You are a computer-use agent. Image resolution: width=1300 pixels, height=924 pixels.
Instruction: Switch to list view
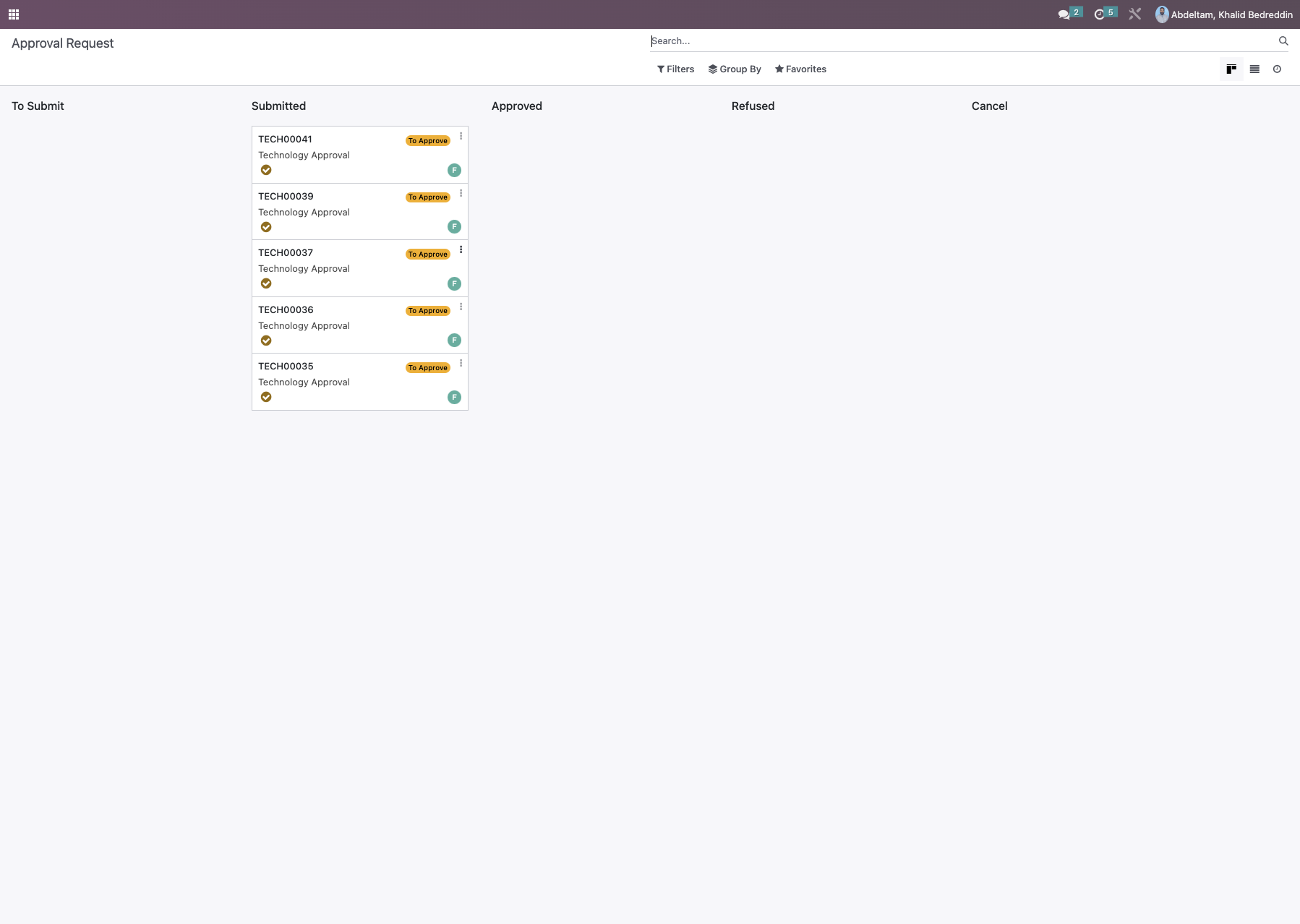click(x=1254, y=69)
